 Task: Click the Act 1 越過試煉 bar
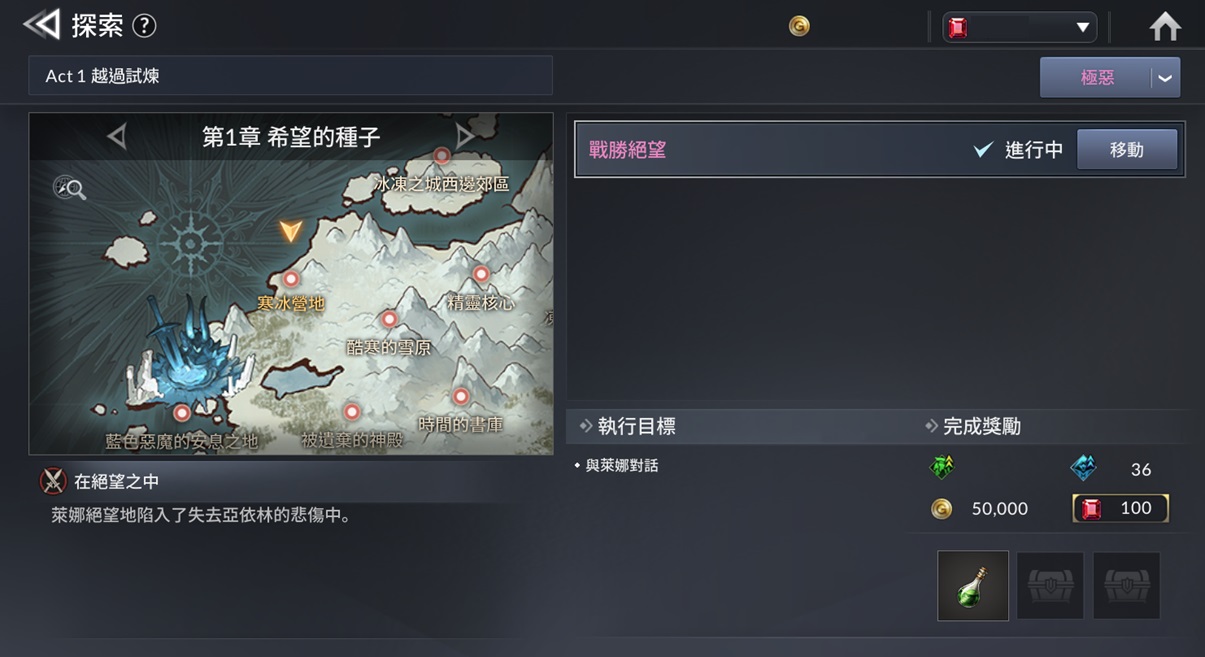291,76
